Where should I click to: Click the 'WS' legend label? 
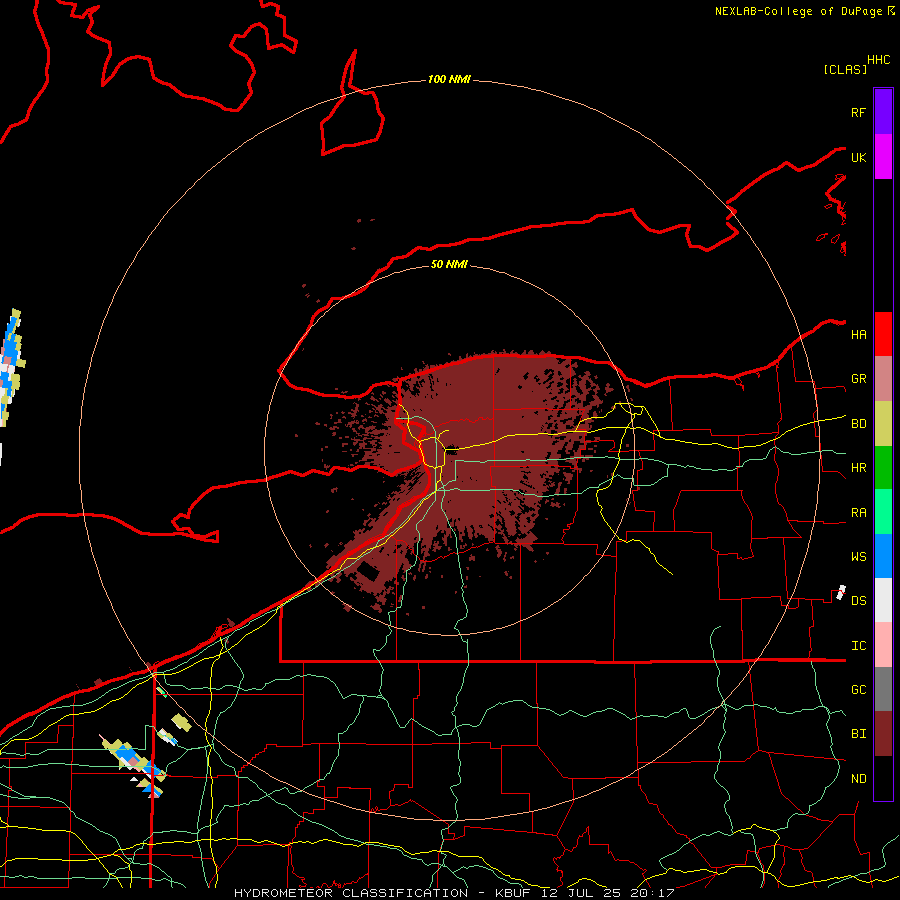click(x=858, y=557)
